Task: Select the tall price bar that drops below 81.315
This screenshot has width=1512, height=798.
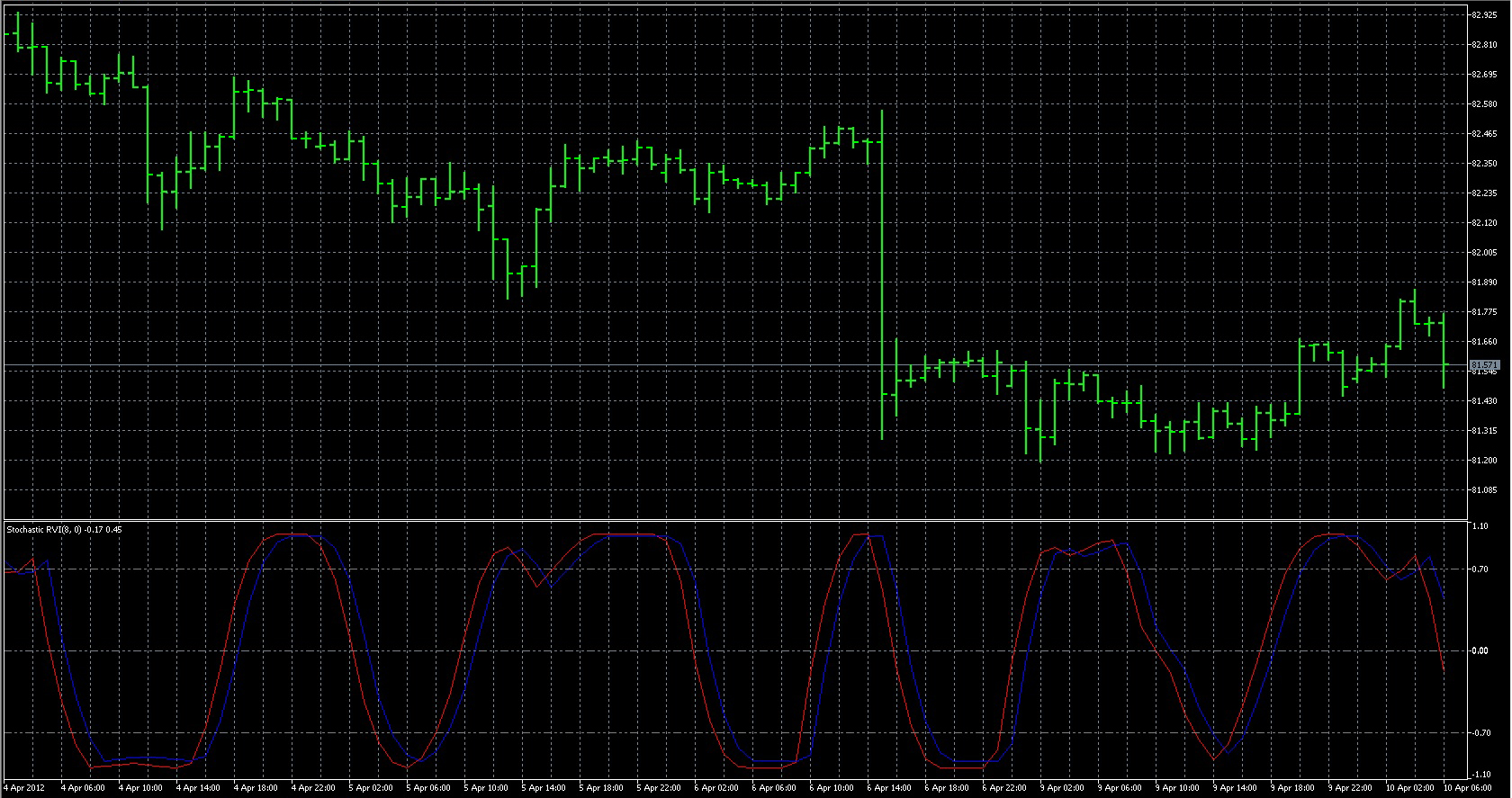Action: [882, 274]
